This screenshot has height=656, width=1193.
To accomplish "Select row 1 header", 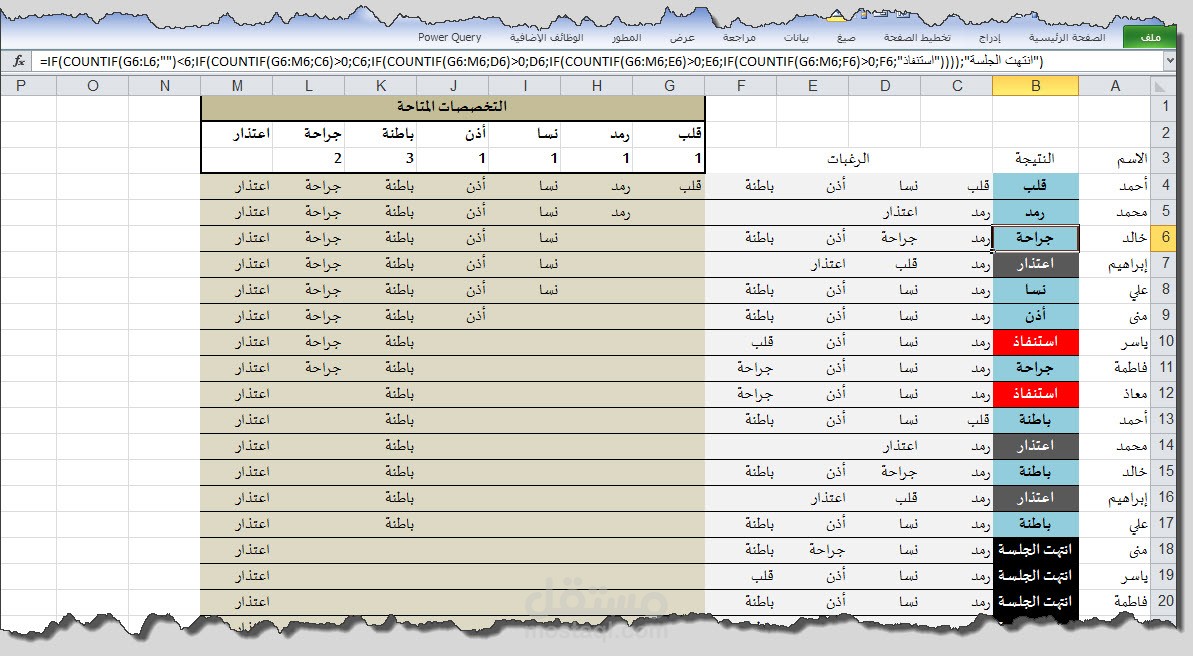I will tap(1165, 107).
